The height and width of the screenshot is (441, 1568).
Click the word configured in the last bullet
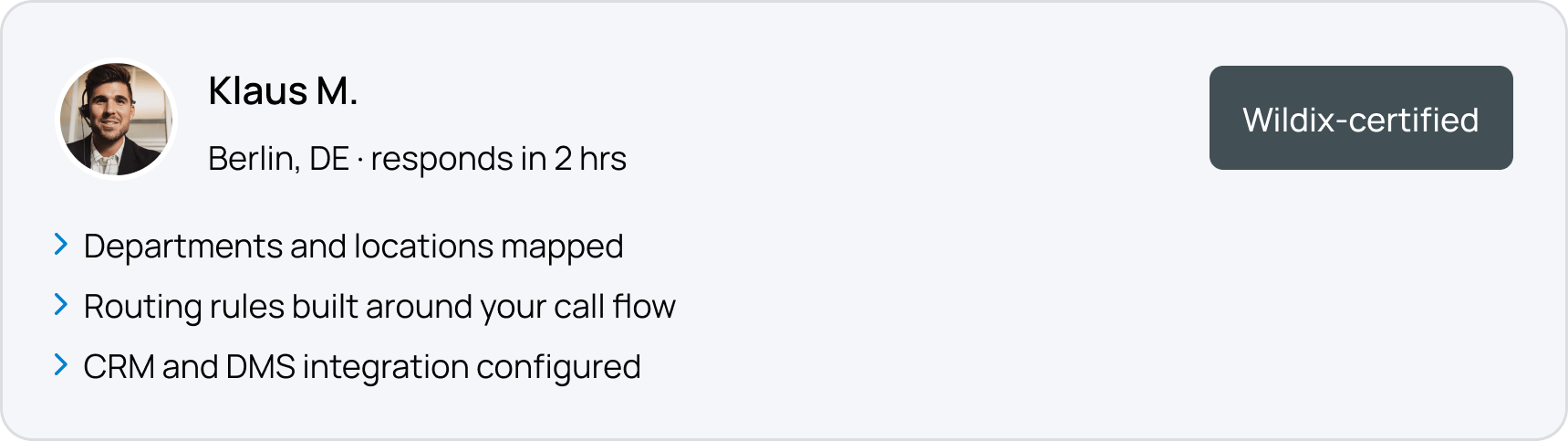click(x=558, y=367)
